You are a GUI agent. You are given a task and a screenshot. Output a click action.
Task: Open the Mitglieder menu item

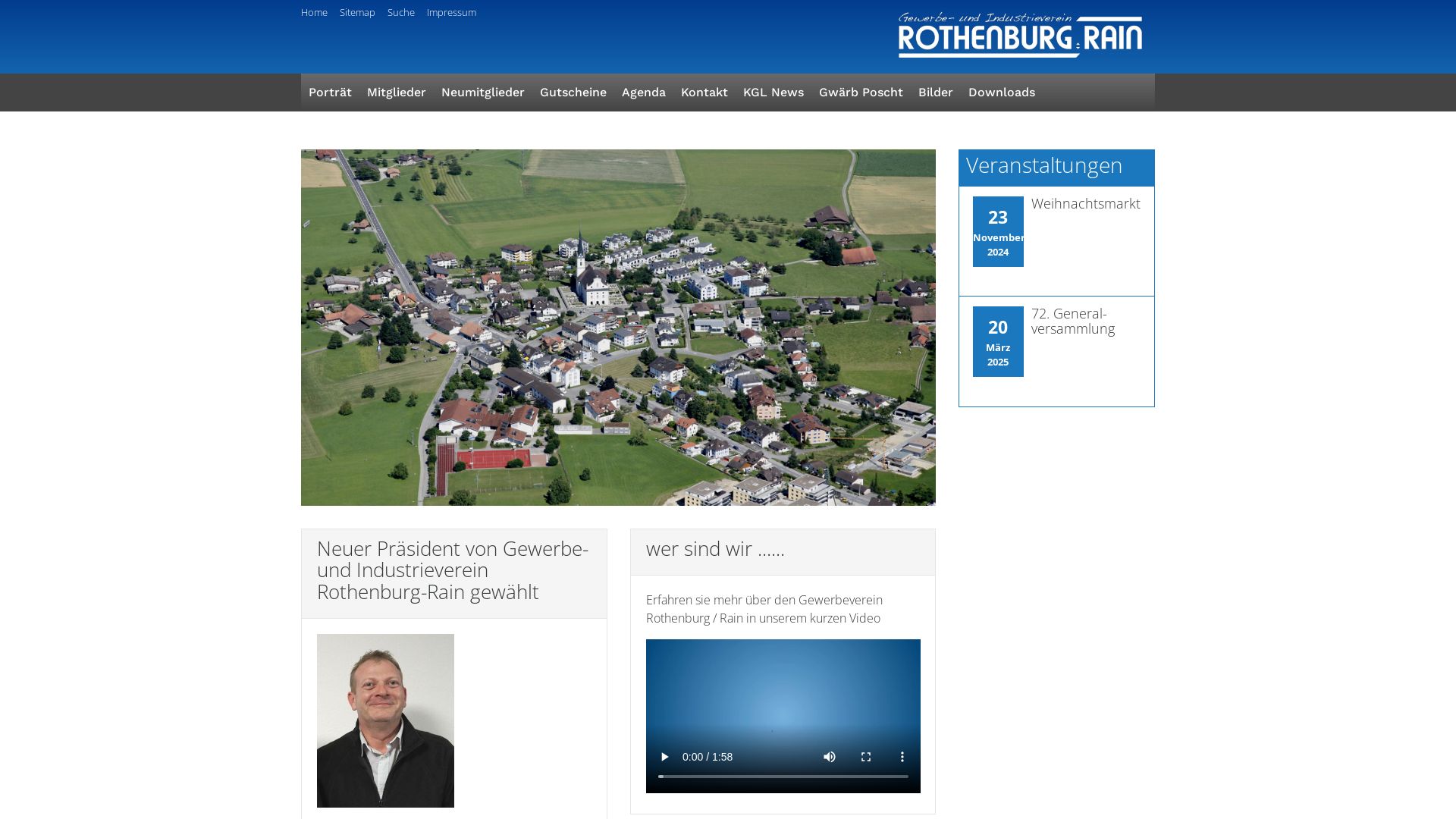[397, 93]
